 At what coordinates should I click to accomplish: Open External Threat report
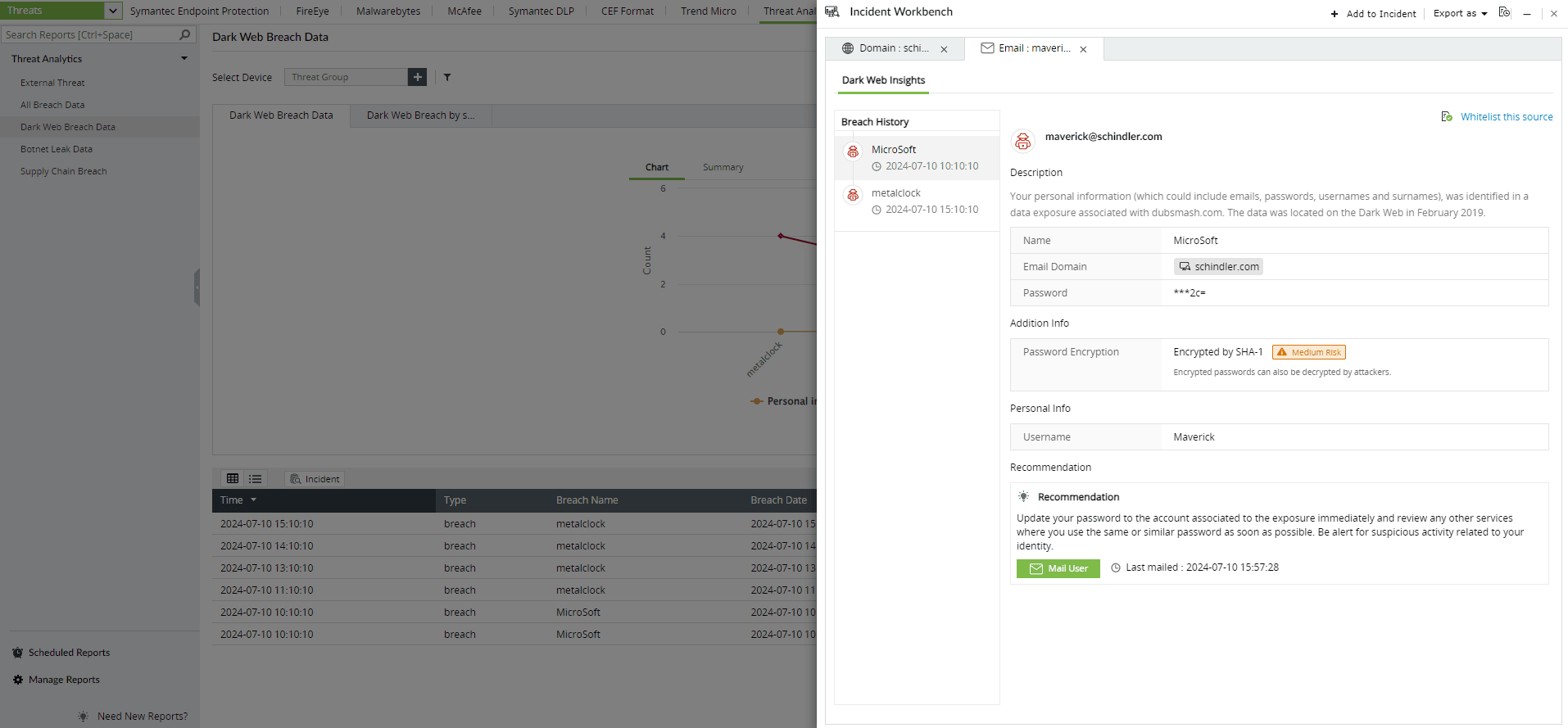(52, 83)
